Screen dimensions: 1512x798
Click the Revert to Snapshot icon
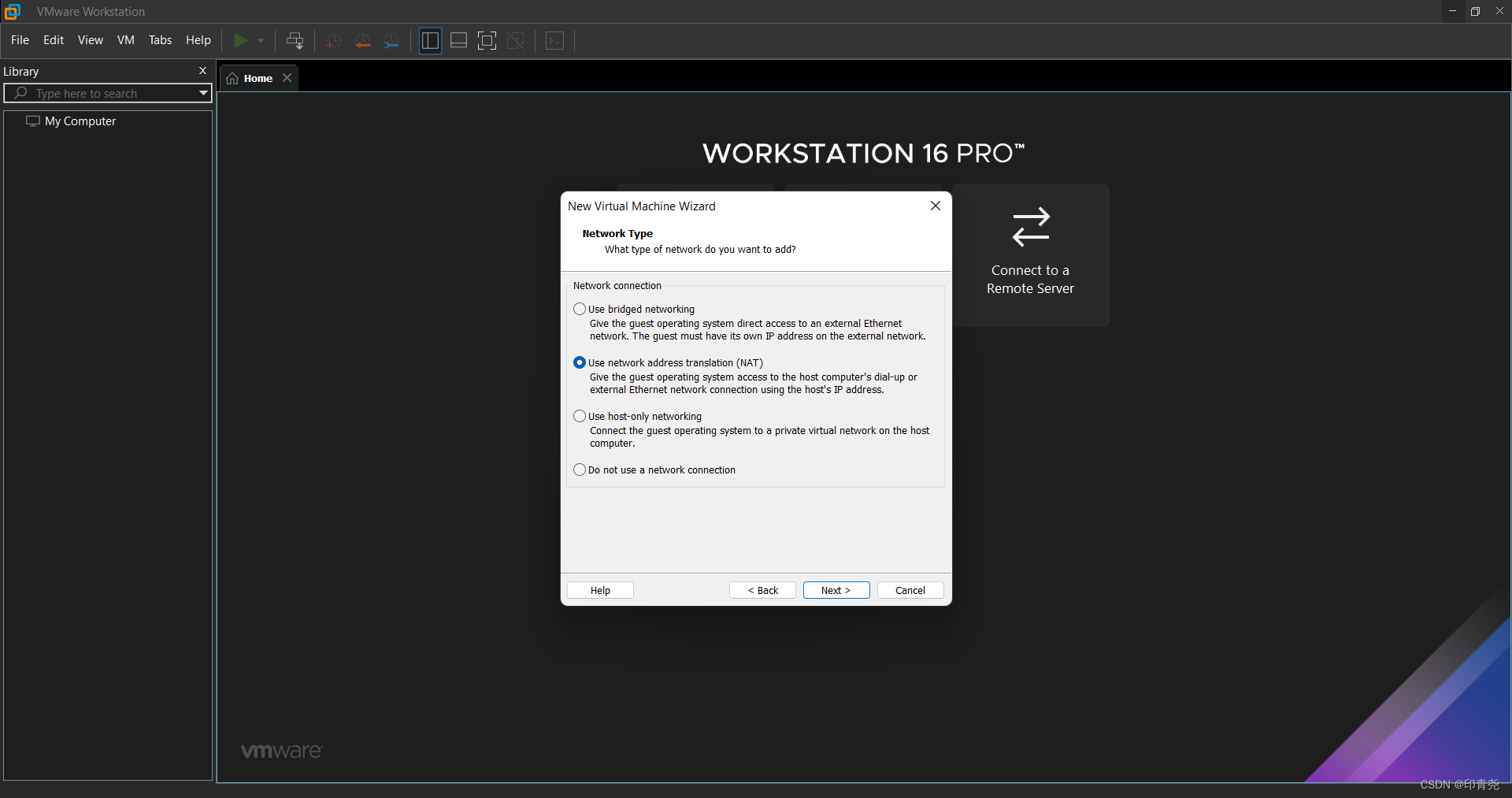tap(362, 41)
